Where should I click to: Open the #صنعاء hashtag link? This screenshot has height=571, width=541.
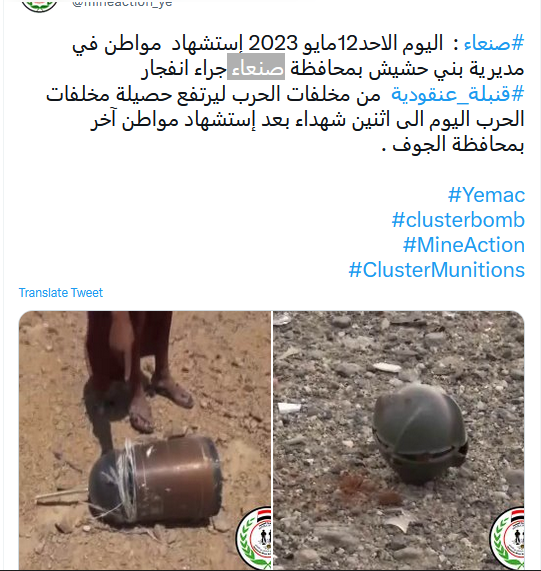[x=494, y=44]
